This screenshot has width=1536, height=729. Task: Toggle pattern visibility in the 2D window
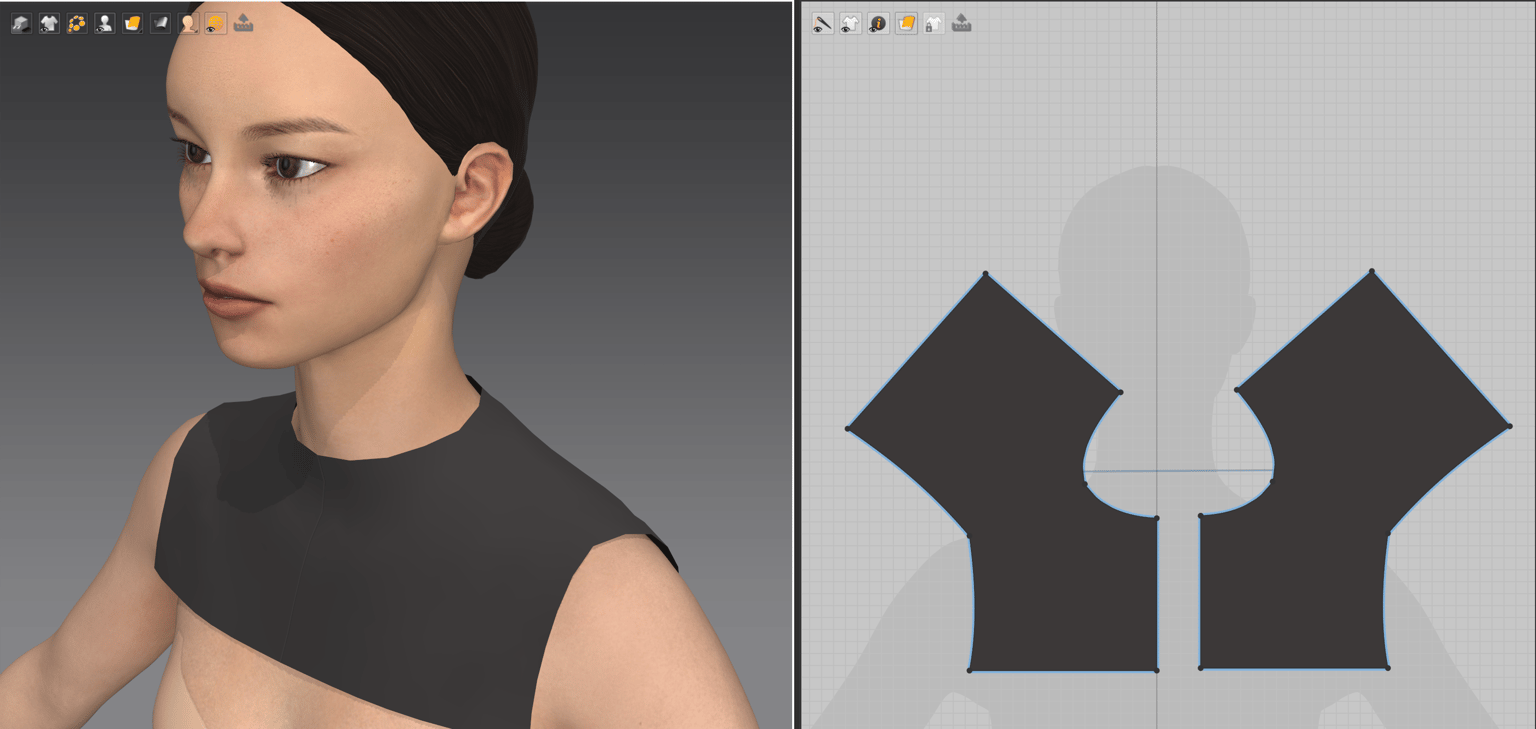850,23
